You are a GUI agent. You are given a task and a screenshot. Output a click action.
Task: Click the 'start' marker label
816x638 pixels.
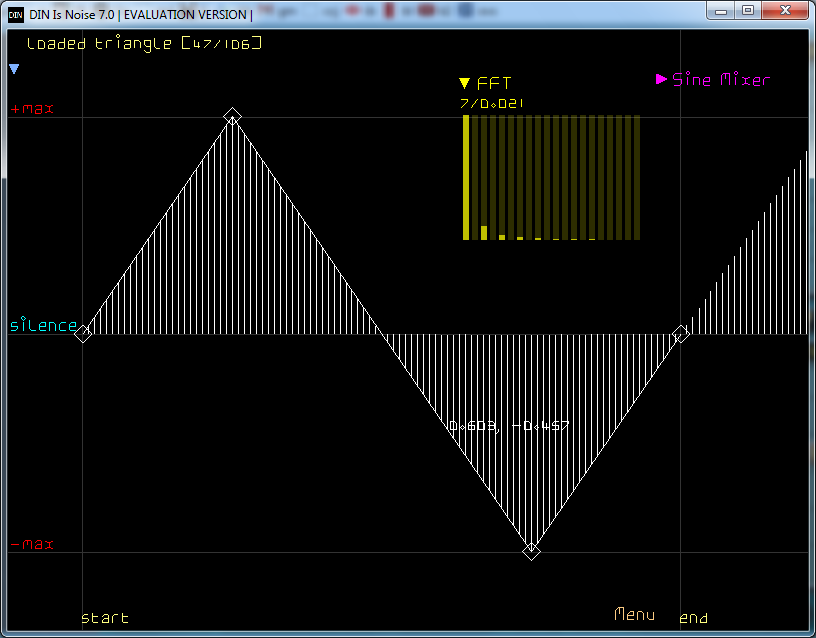(105, 618)
